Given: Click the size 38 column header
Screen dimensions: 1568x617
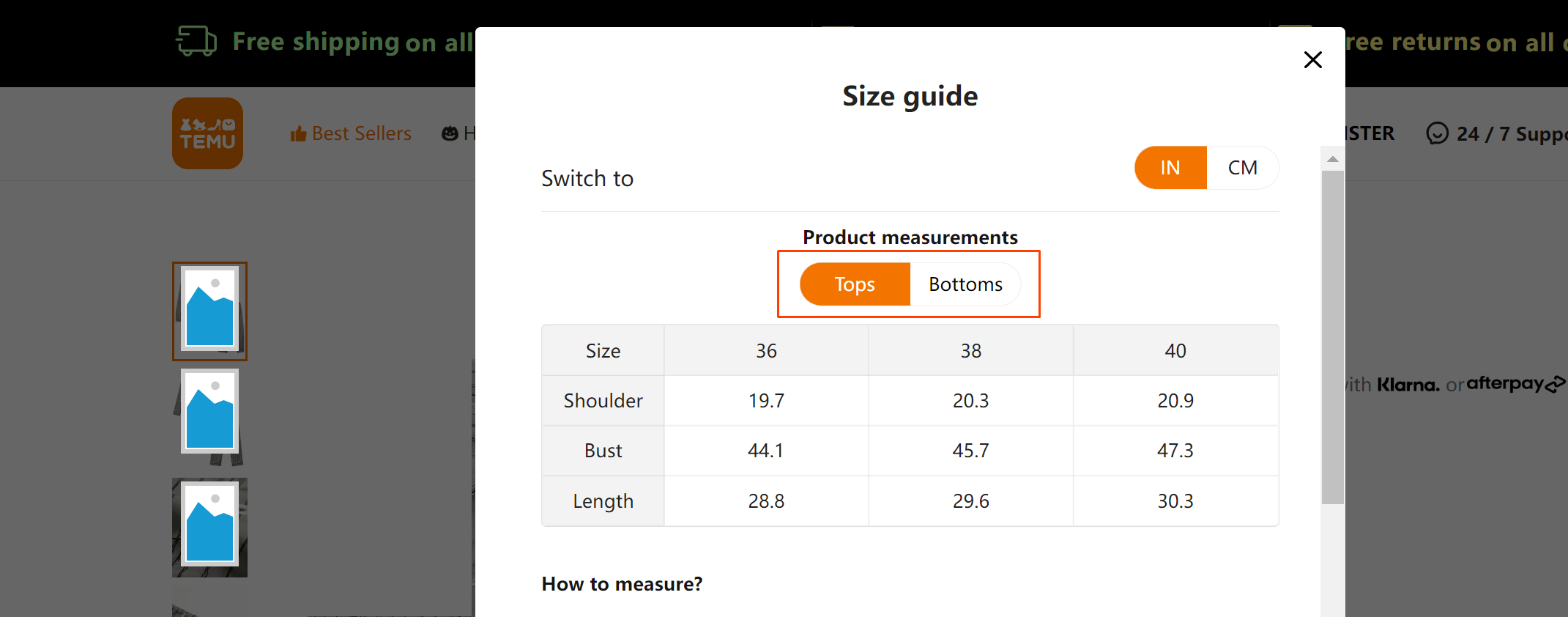Looking at the screenshot, I should (x=970, y=351).
